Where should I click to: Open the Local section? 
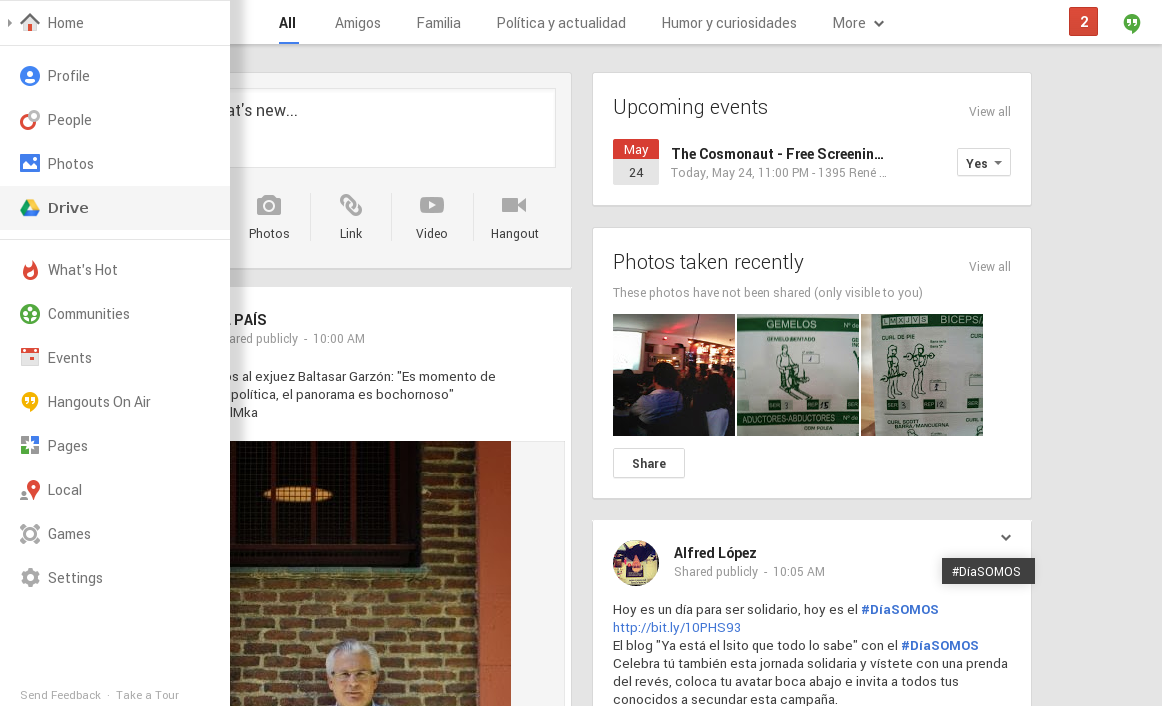66,489
